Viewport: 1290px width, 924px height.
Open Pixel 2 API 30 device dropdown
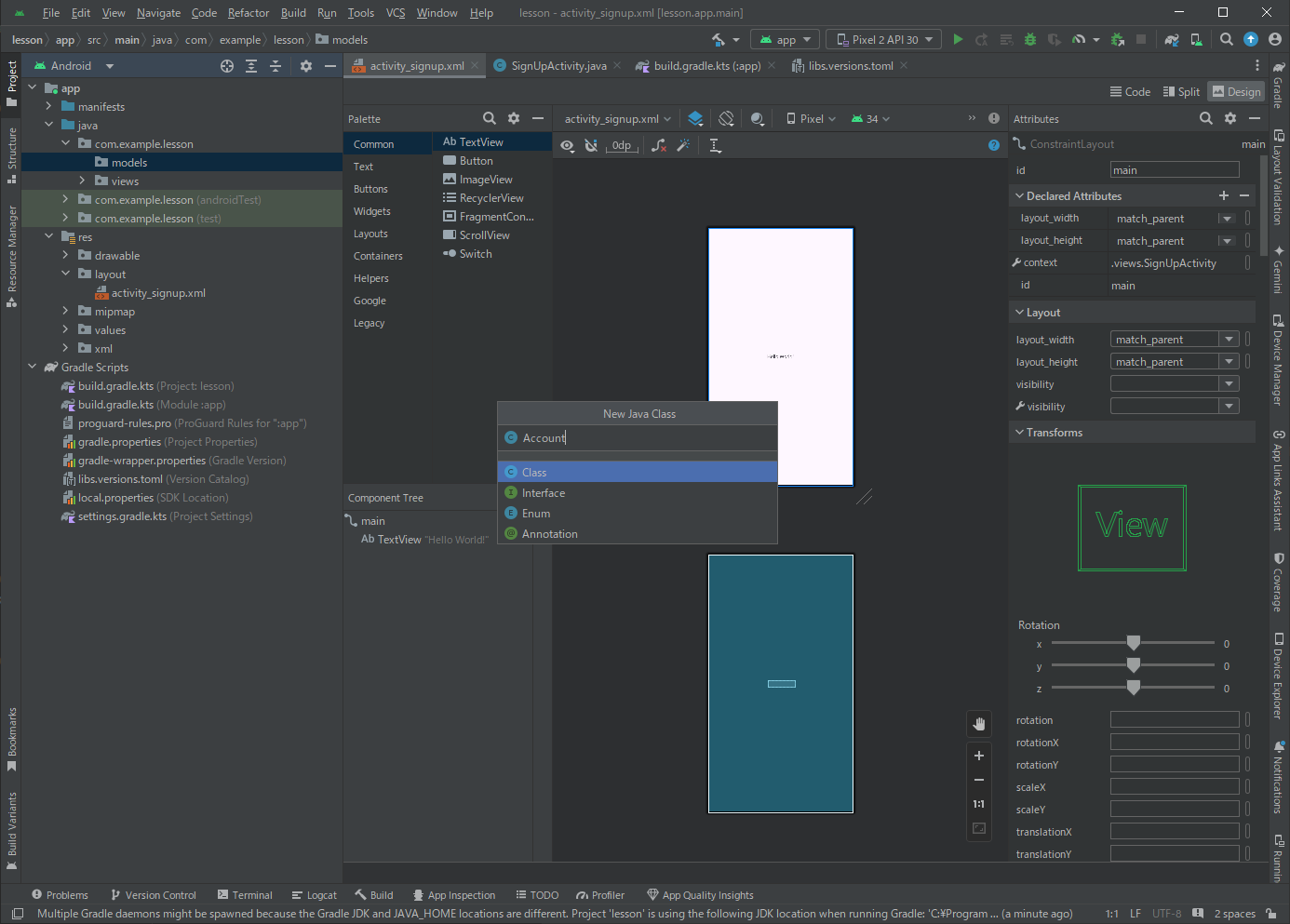tap(884, 40)
